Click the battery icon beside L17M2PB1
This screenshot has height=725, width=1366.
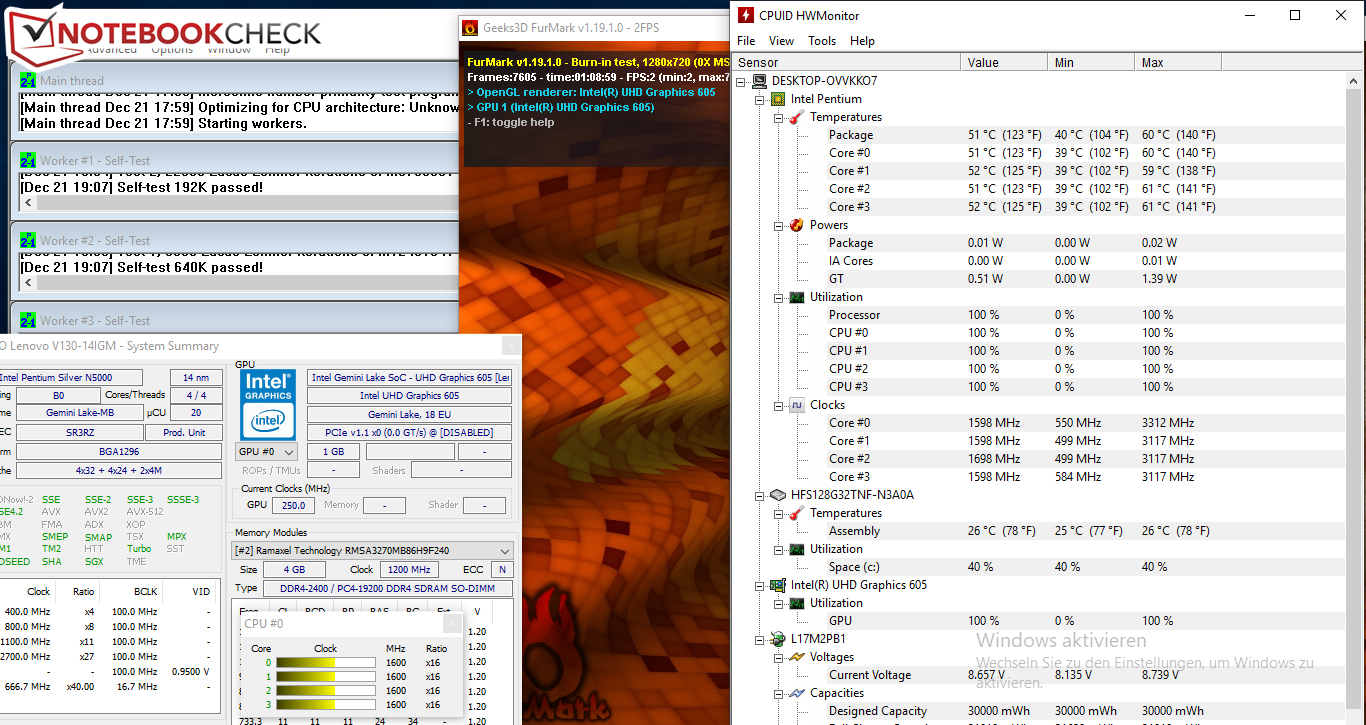[778, 639]
